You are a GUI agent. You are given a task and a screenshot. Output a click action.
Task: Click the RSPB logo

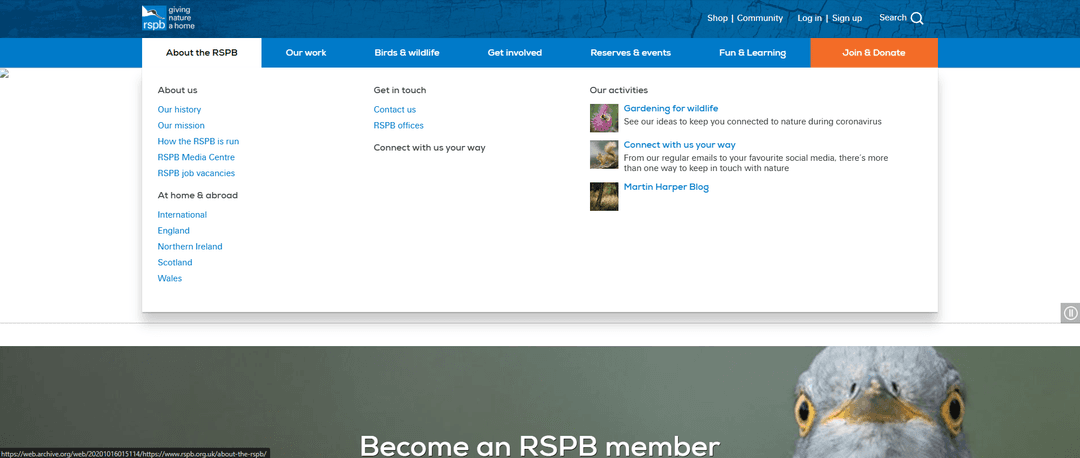pyautogui.click(x=168, y=18)
